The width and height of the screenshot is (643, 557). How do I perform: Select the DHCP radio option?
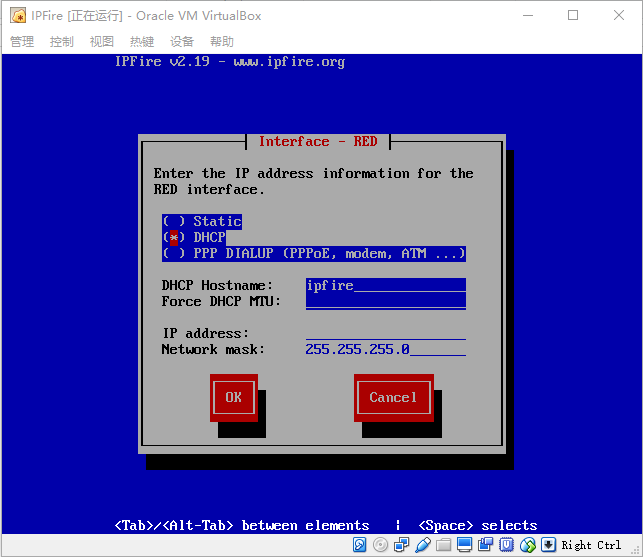tap(194, 237)
